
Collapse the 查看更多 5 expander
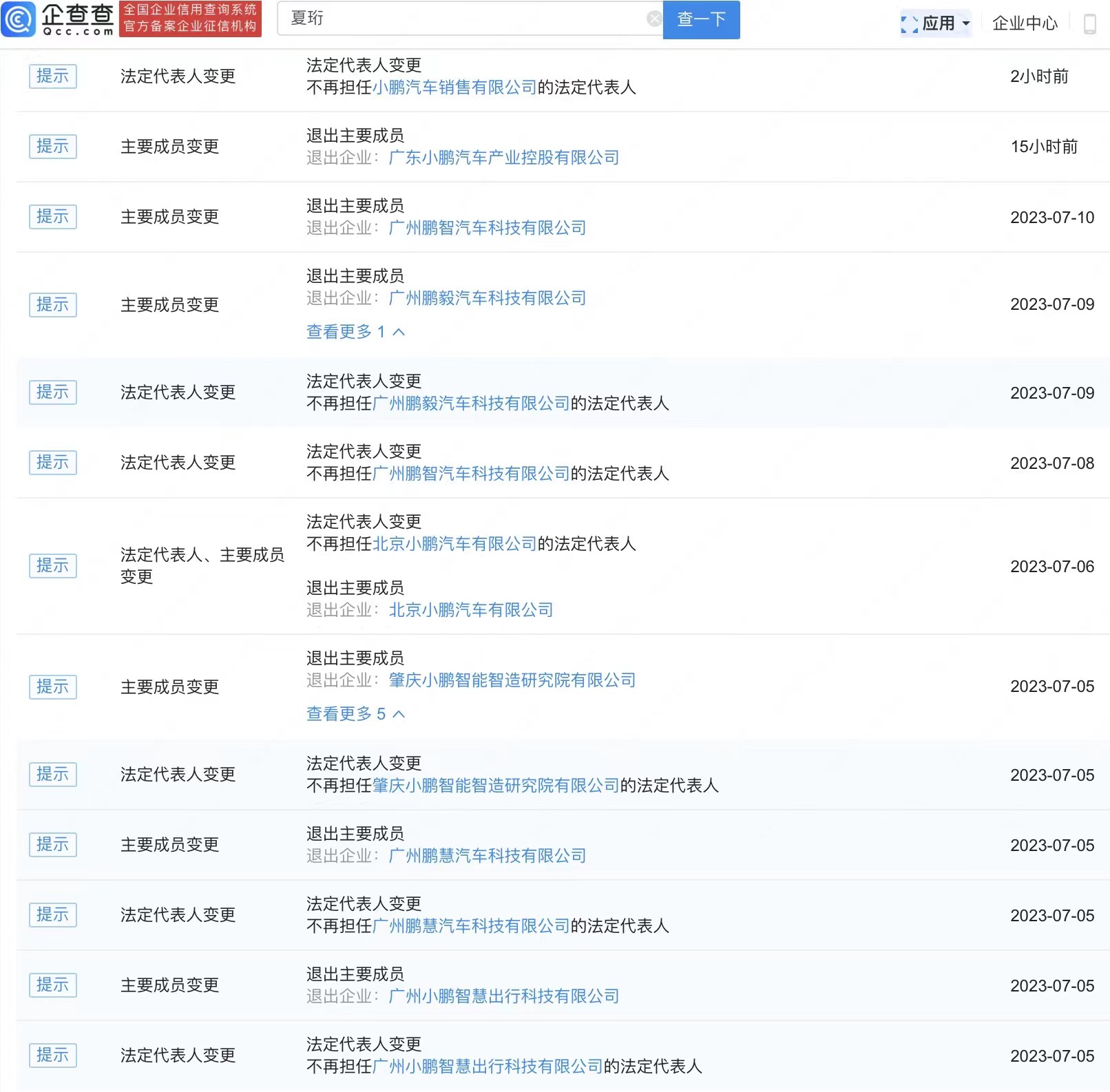coord(356,714)
